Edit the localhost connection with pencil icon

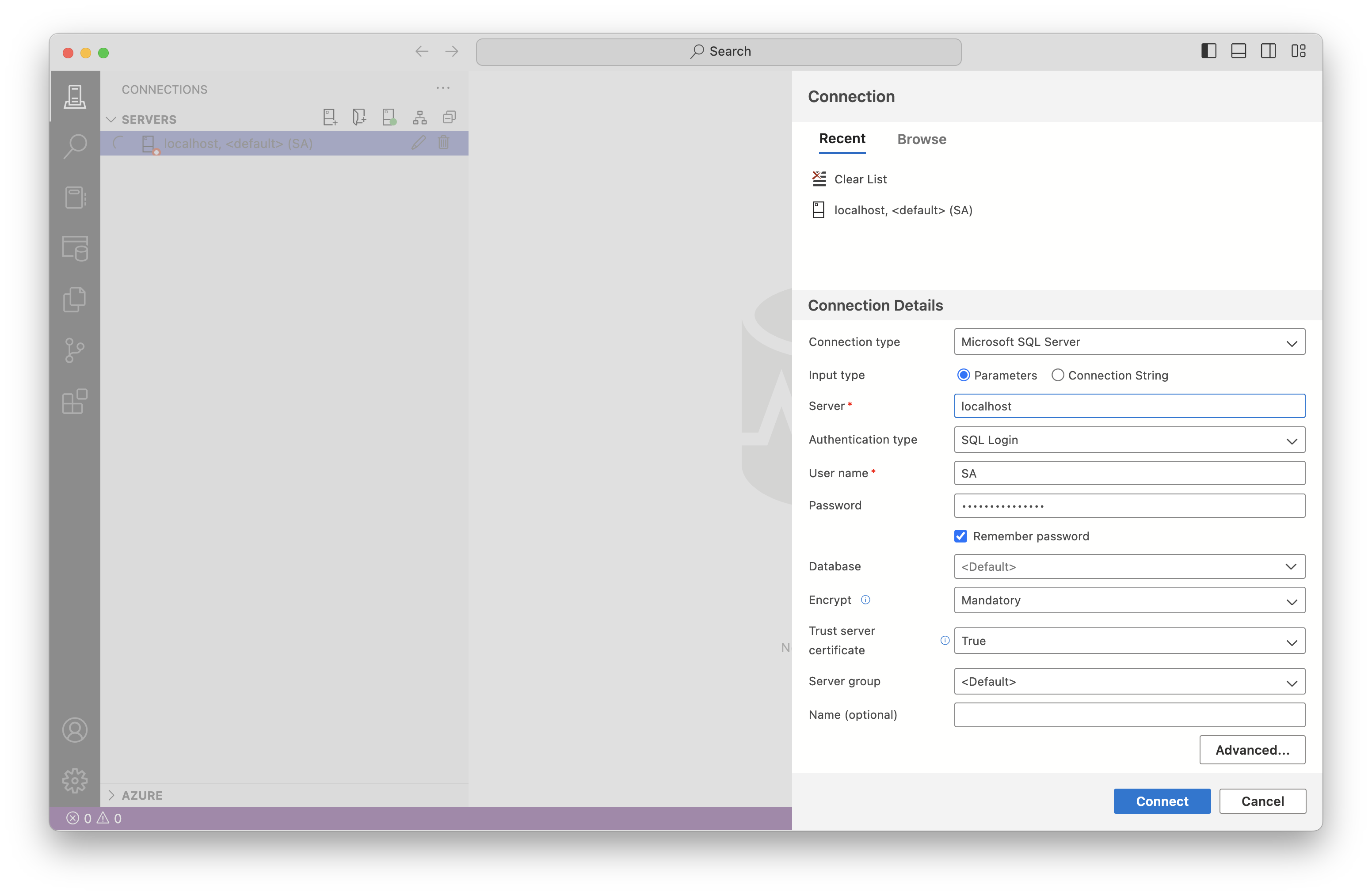click(419, 143)
